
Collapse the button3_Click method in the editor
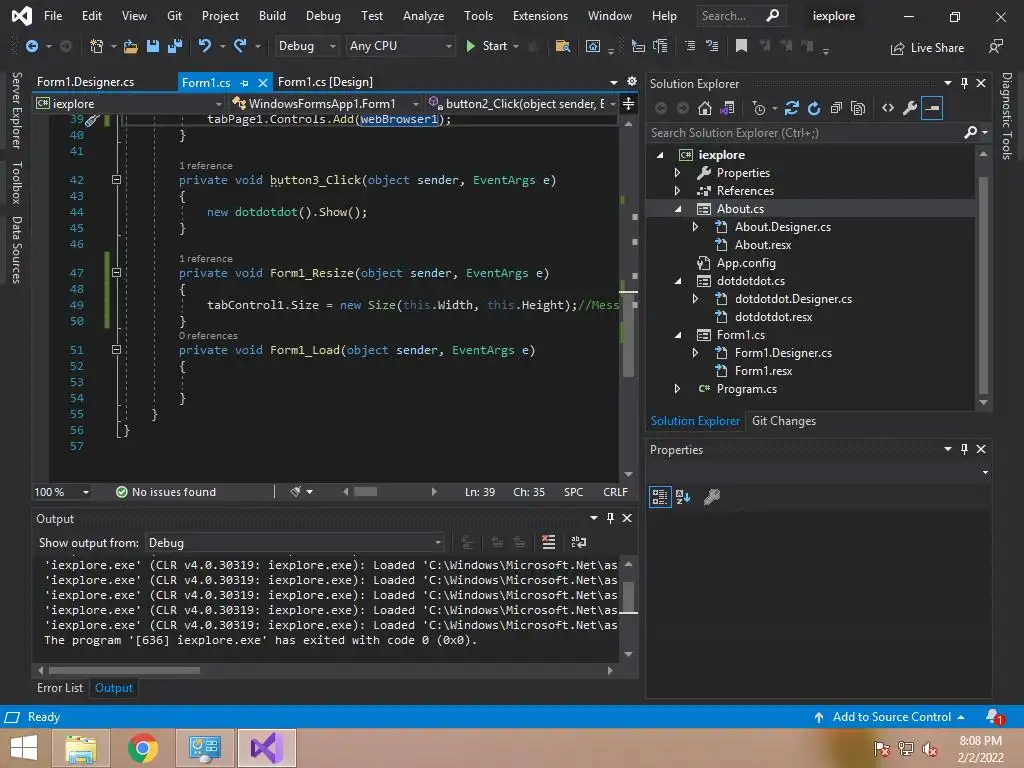coord(116,180)
